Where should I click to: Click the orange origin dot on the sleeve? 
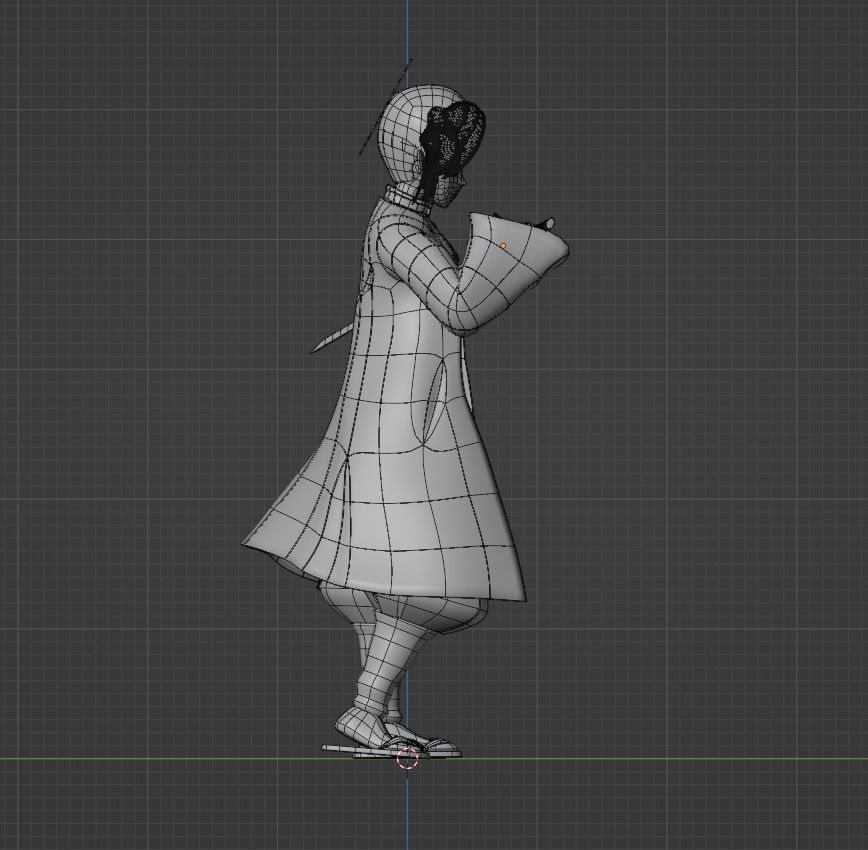coord(503,246)
